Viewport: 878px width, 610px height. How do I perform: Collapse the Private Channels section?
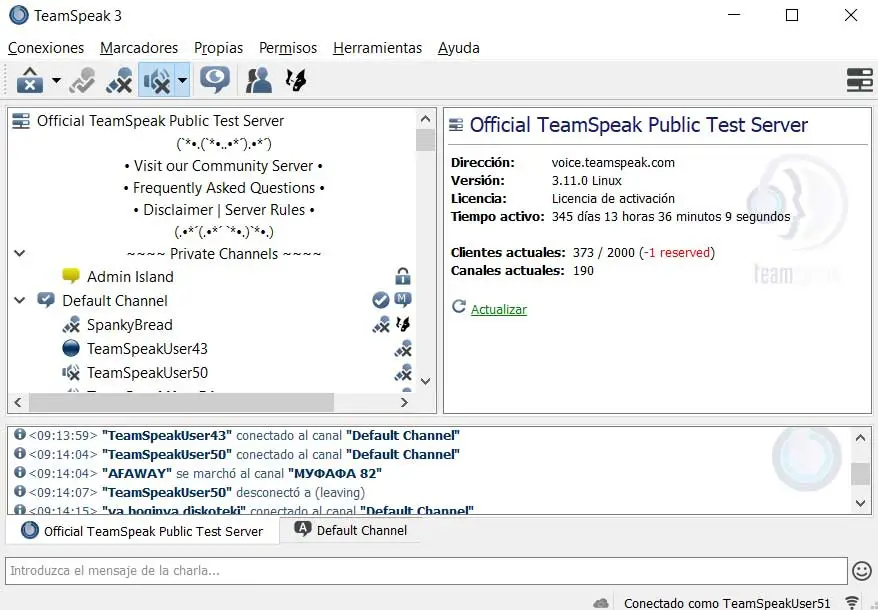[x=20, y=253]
